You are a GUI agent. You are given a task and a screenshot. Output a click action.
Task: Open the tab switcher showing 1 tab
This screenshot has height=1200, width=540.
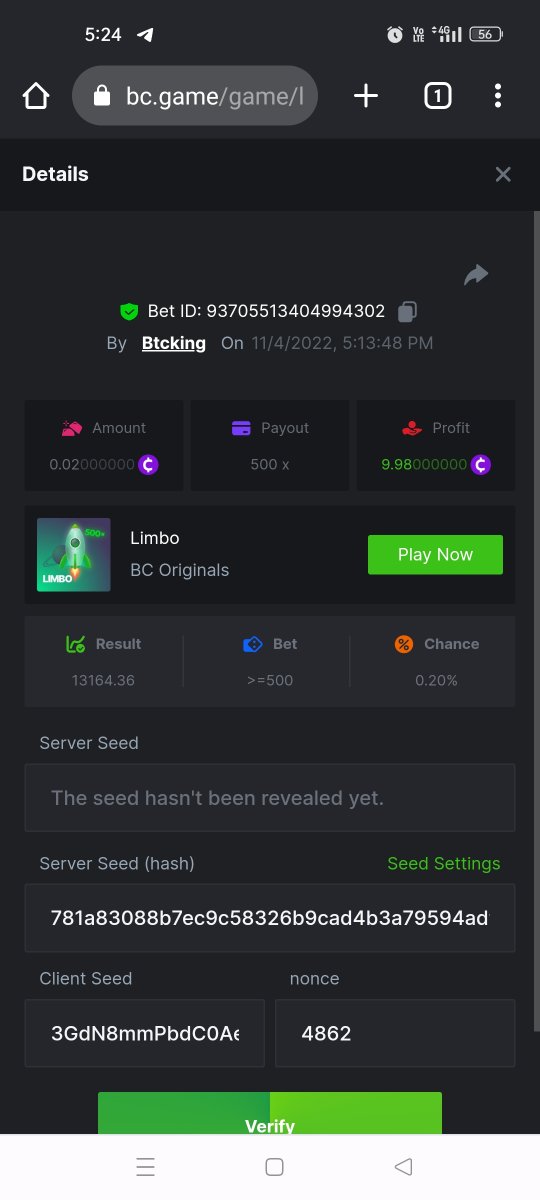tap(437, 96)
